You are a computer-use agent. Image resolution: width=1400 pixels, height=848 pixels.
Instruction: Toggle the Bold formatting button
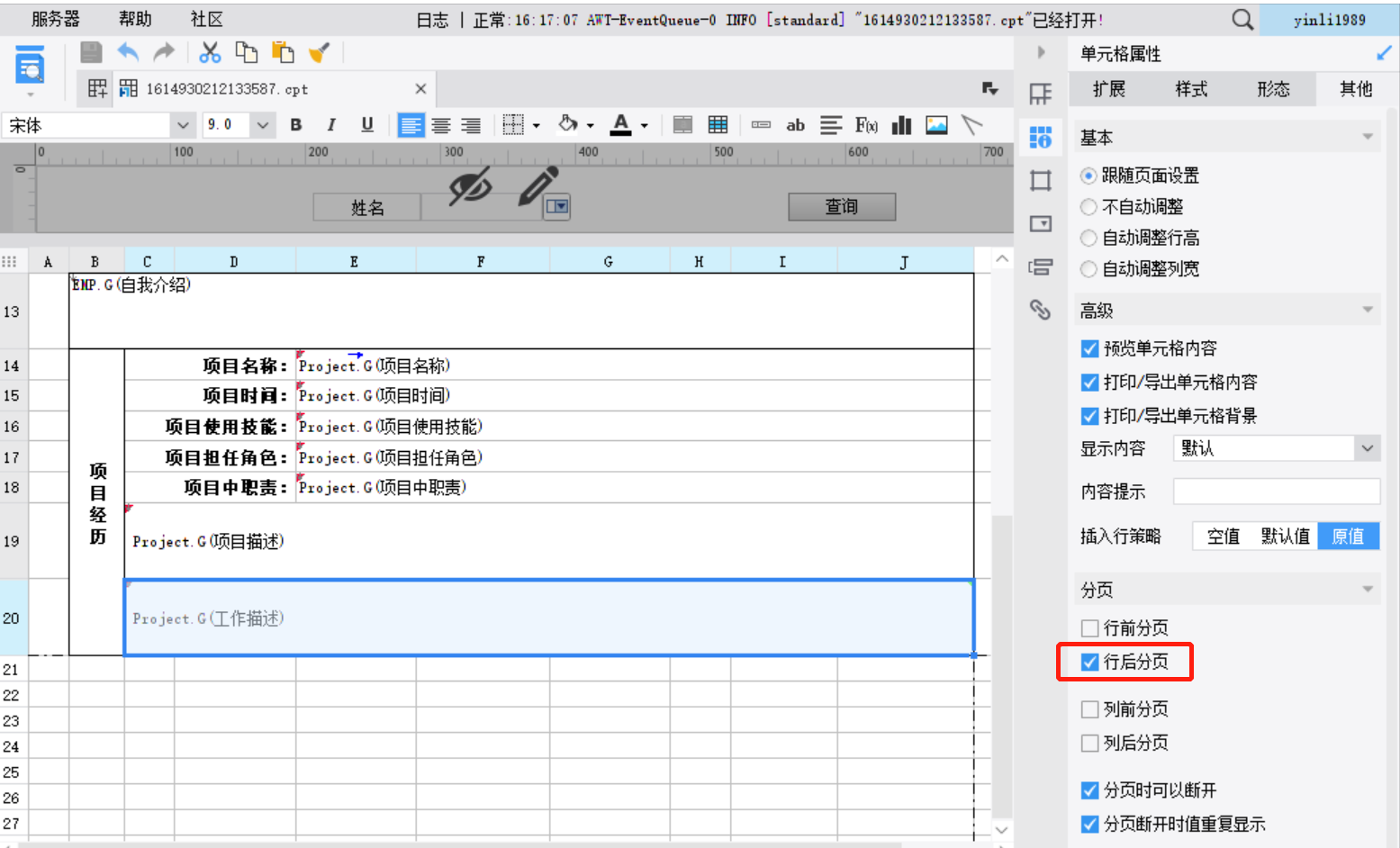[x=296, y=125]
